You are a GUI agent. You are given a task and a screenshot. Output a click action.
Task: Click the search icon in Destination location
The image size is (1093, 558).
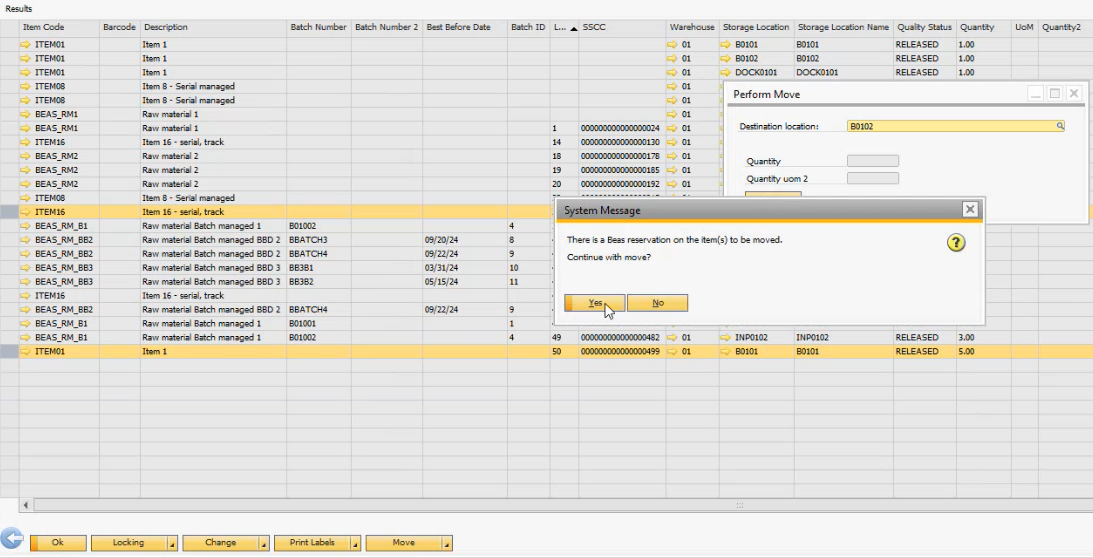point(1060,127)
